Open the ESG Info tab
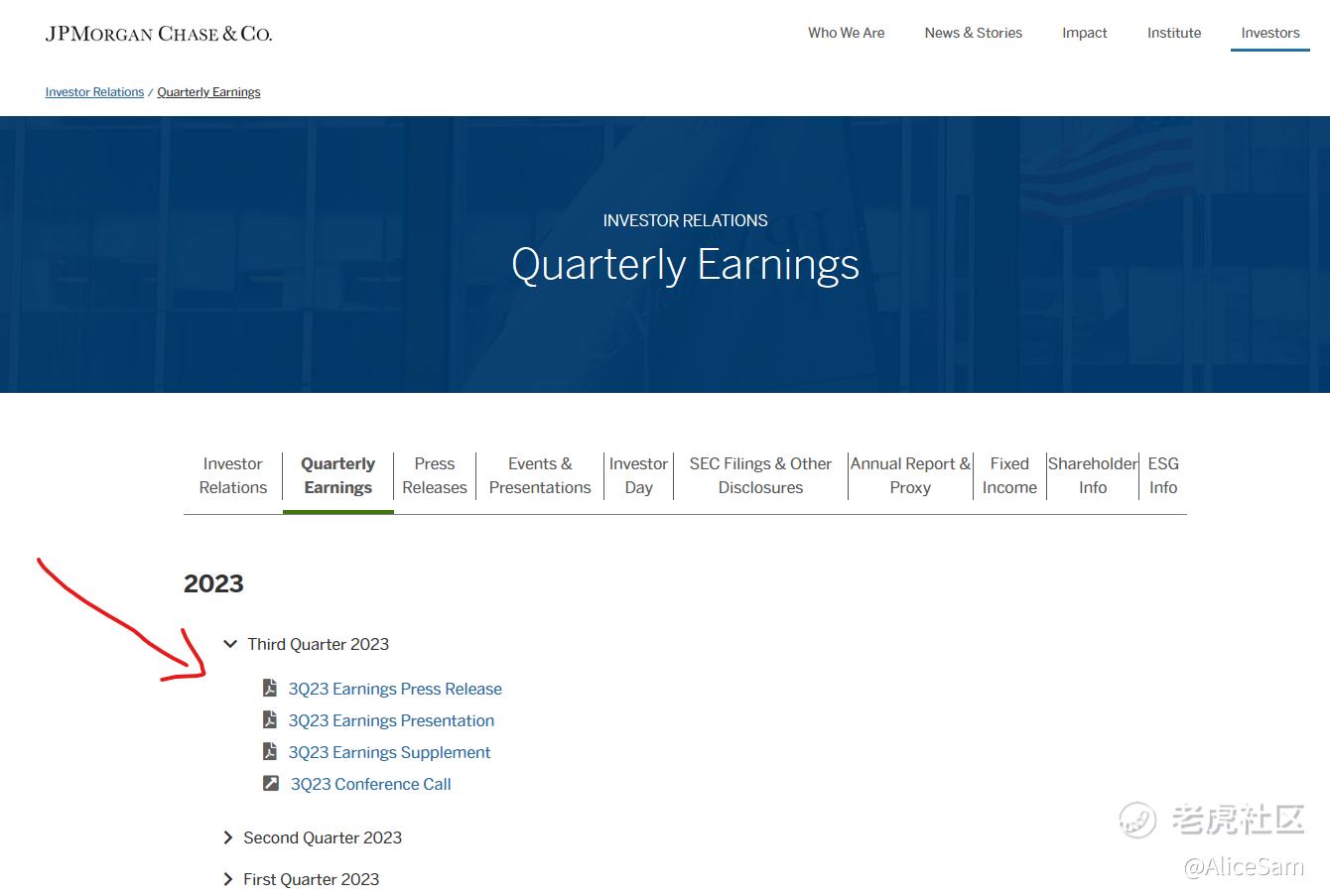The image size is (1330, 896). pyautogui.click(x=1163, y=475)
